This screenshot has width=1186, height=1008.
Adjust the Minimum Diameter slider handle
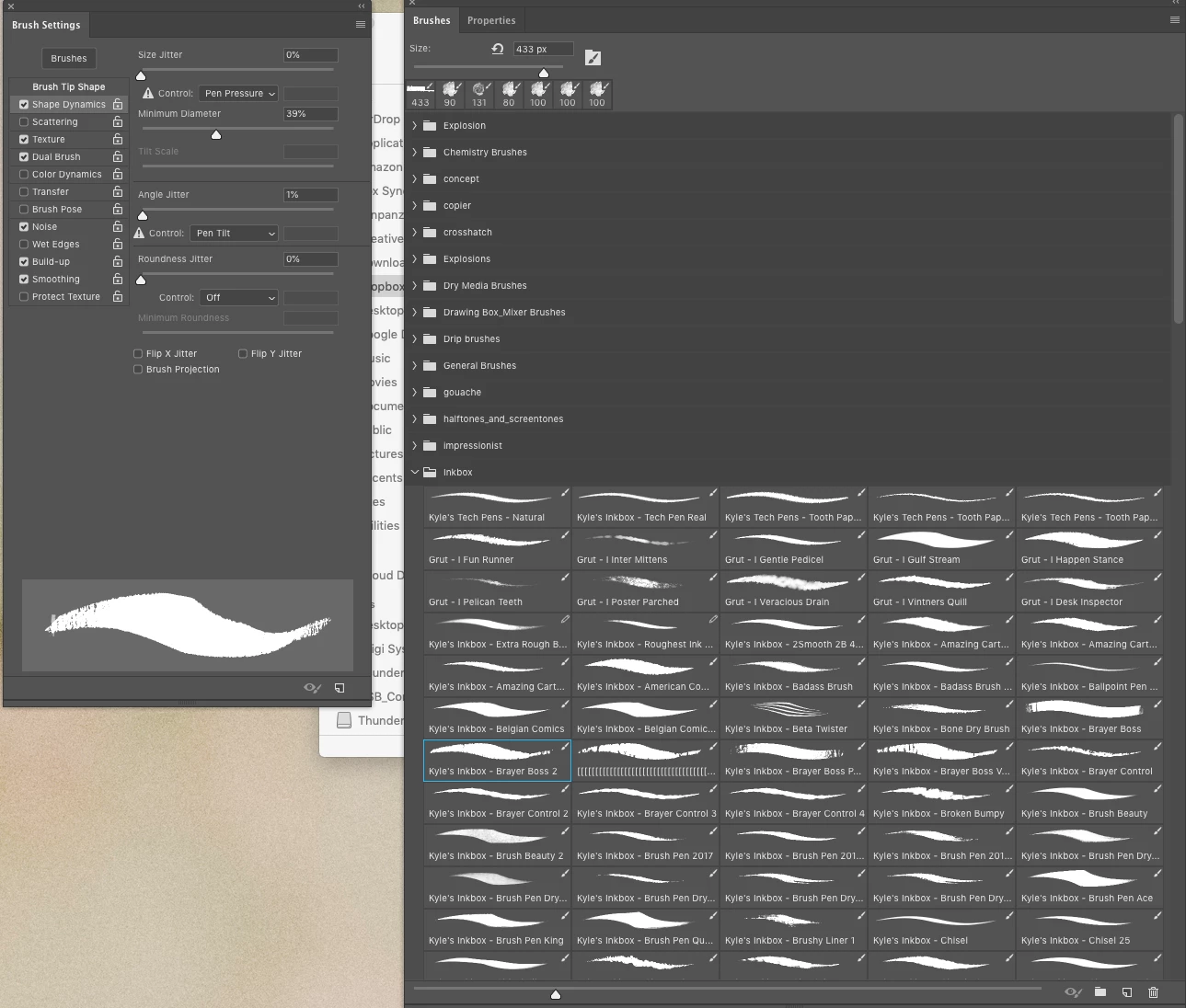click(x=216, y=134)
